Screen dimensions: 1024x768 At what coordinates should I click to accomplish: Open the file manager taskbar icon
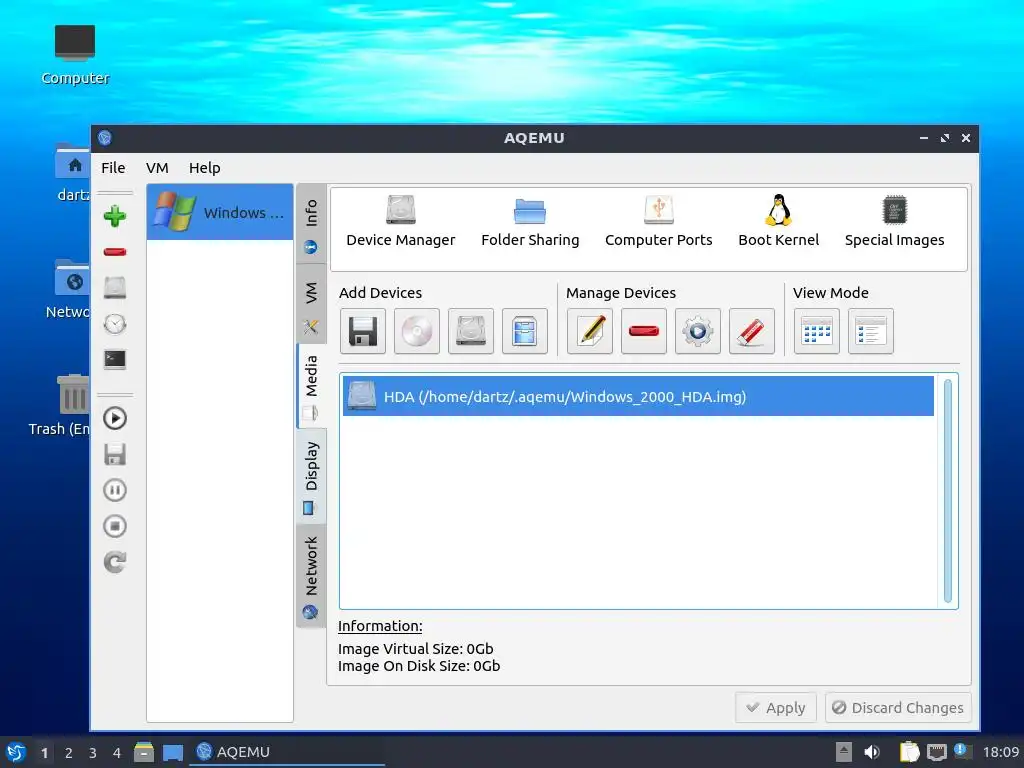pos(144,752)
